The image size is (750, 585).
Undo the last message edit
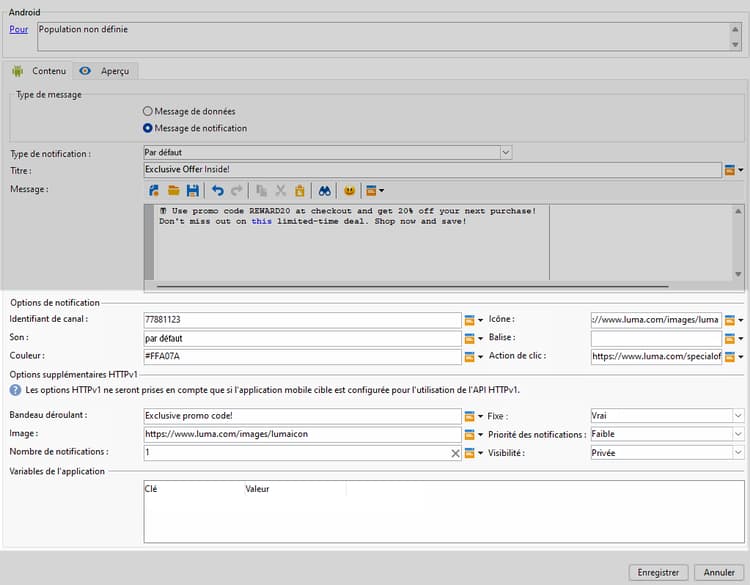coord(218,191)
